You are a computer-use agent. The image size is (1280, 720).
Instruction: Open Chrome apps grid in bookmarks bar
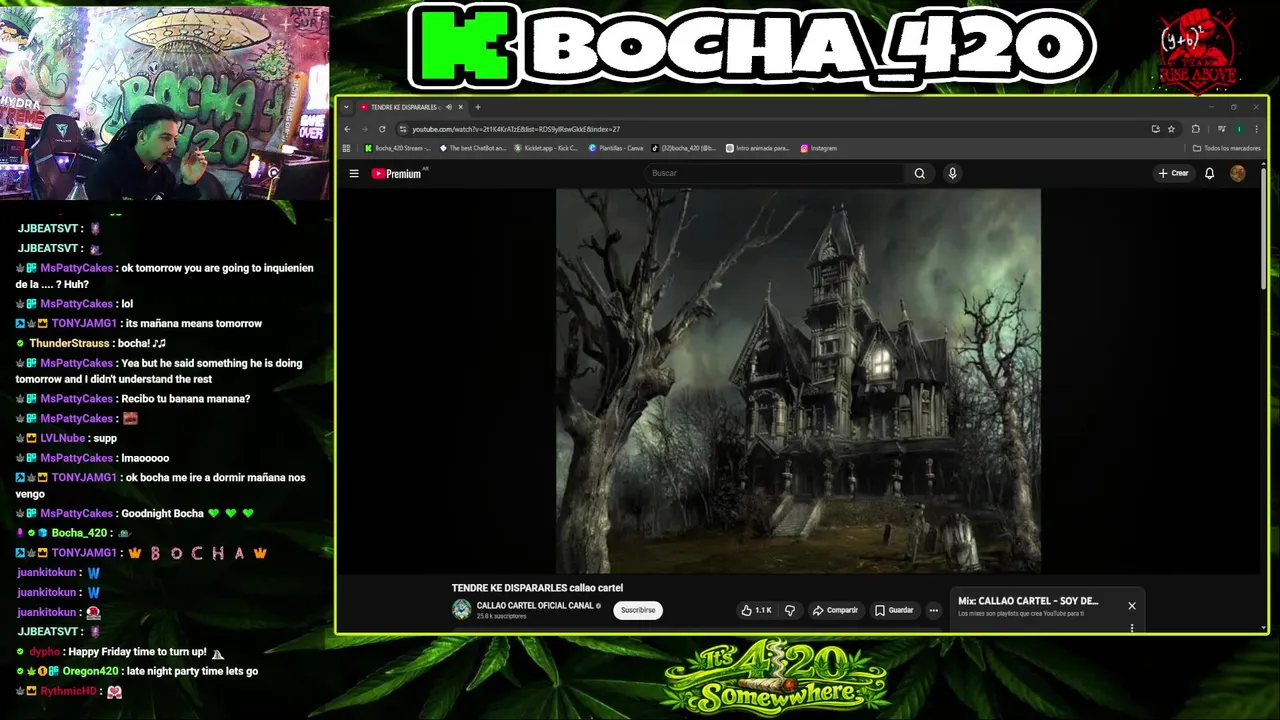tap(347, 148)
